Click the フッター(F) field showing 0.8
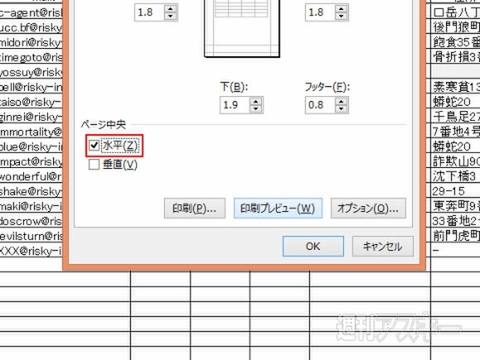Viewport: 480px width, 360px height. pyautogui.click(x=320, y=105)
